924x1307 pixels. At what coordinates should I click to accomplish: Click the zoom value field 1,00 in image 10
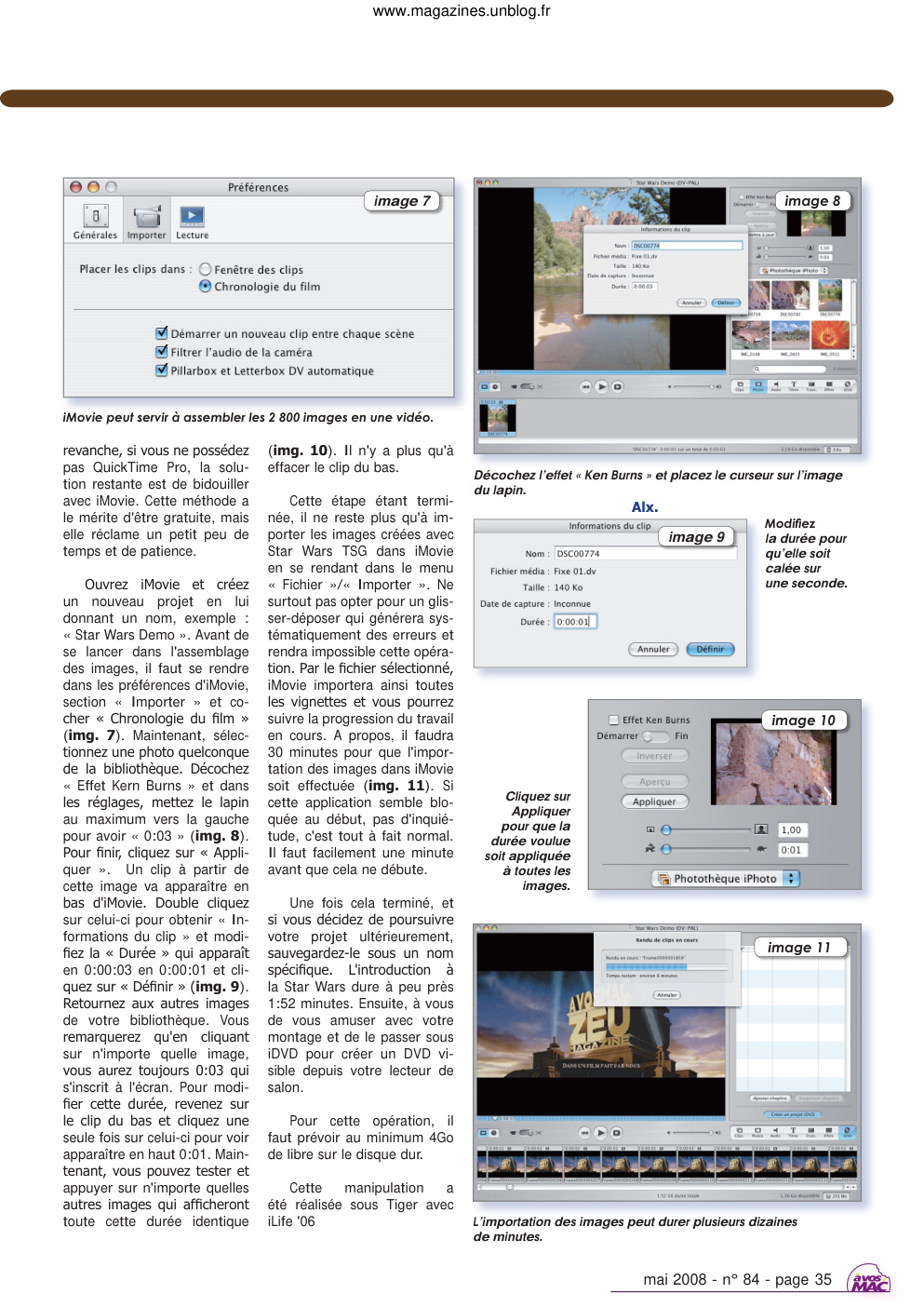791,829
